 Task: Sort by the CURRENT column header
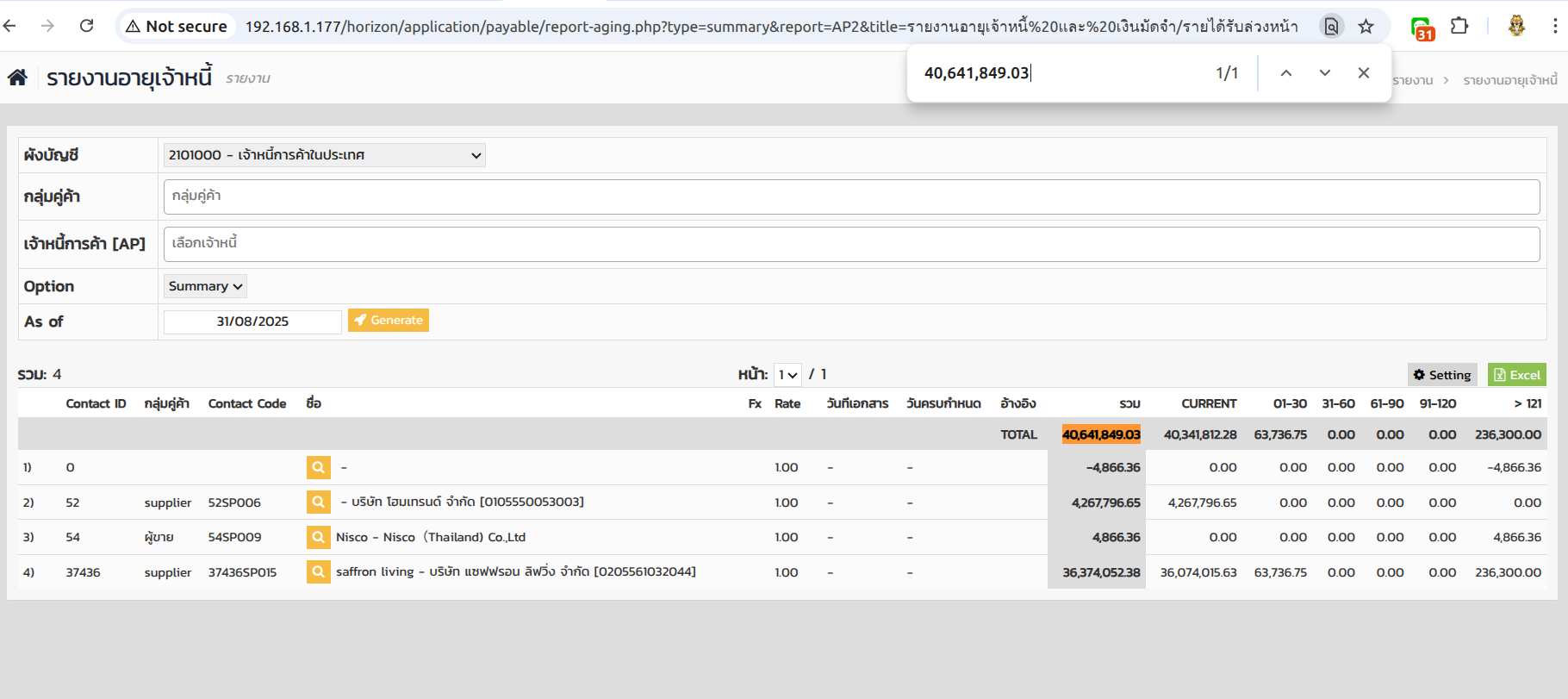[1208, 403]
